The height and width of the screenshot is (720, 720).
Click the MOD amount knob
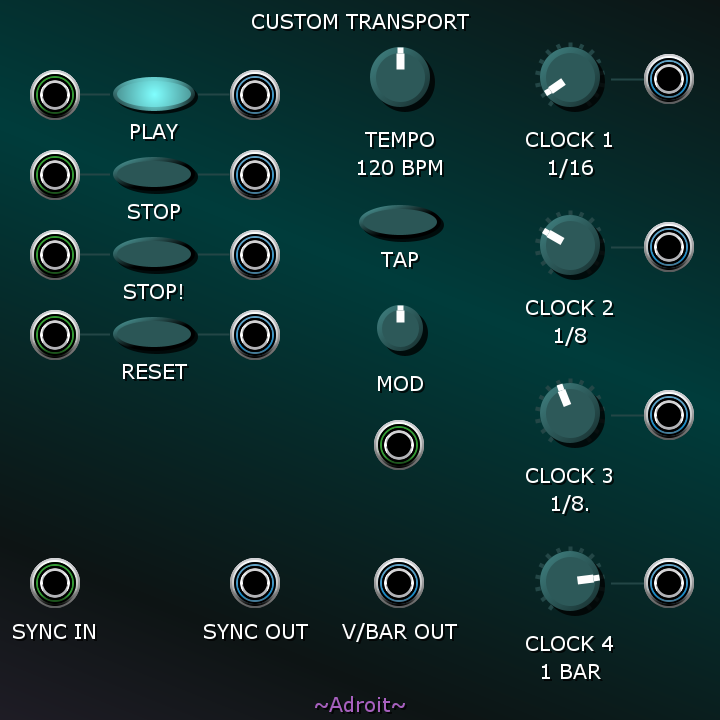tap(401, 329)
